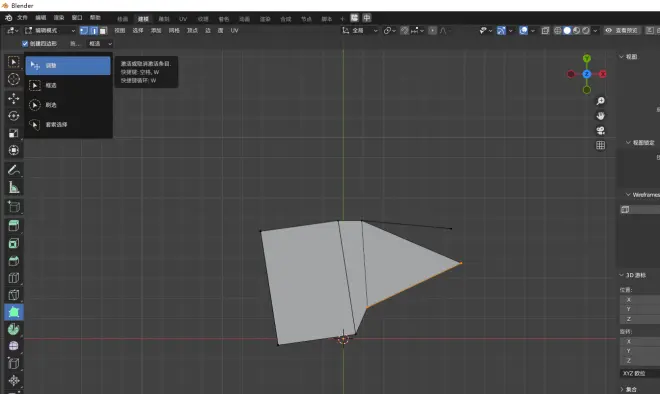Select the Bevel tool

pos(13,261)
